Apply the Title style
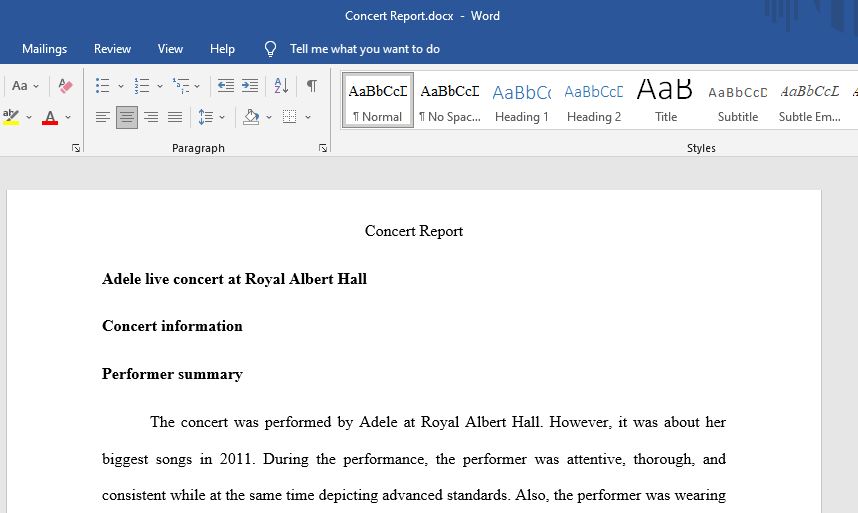The image size is (858, 513). [x=665, y=101]
